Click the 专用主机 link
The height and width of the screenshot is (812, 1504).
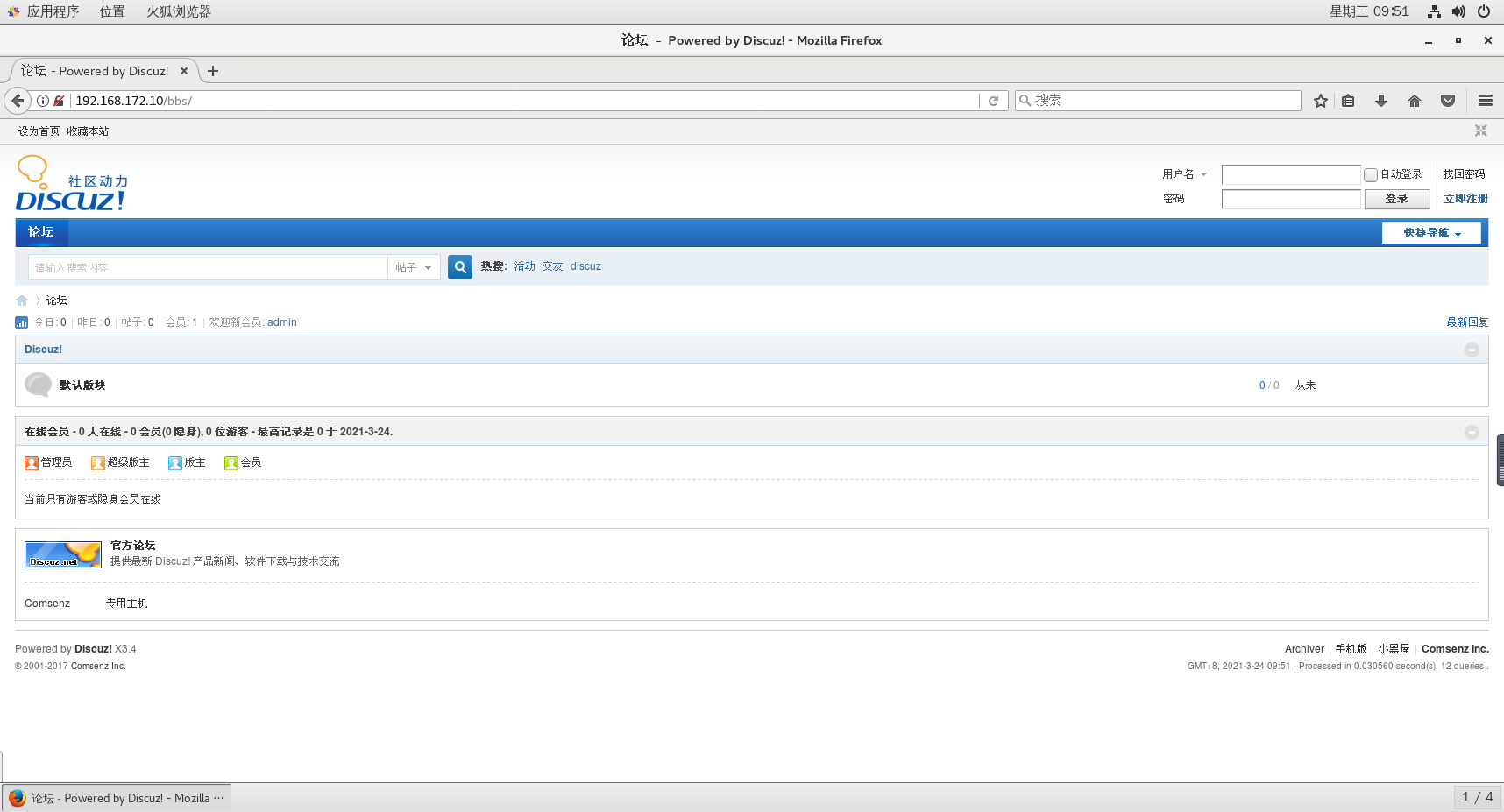click(127, 604)
